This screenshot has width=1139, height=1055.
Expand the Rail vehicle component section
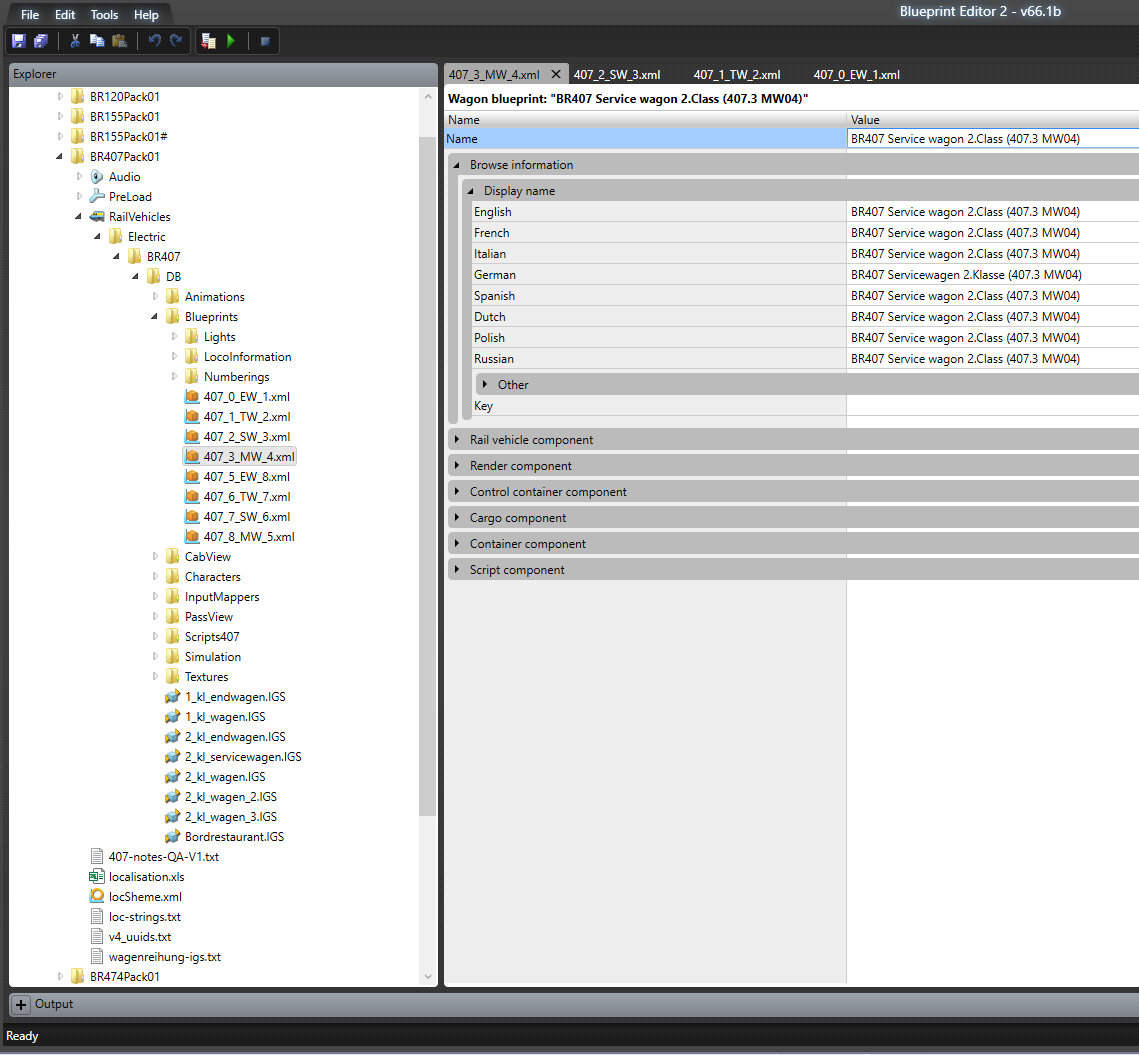click(457, 440)
